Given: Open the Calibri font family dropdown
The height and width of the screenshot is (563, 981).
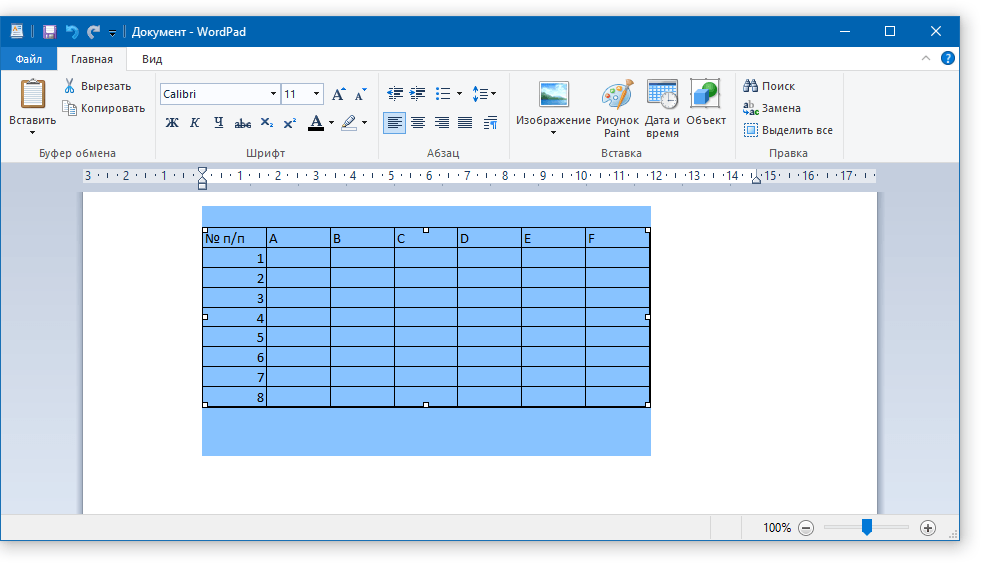Looking at the screenshot, I should coord(273,94).
